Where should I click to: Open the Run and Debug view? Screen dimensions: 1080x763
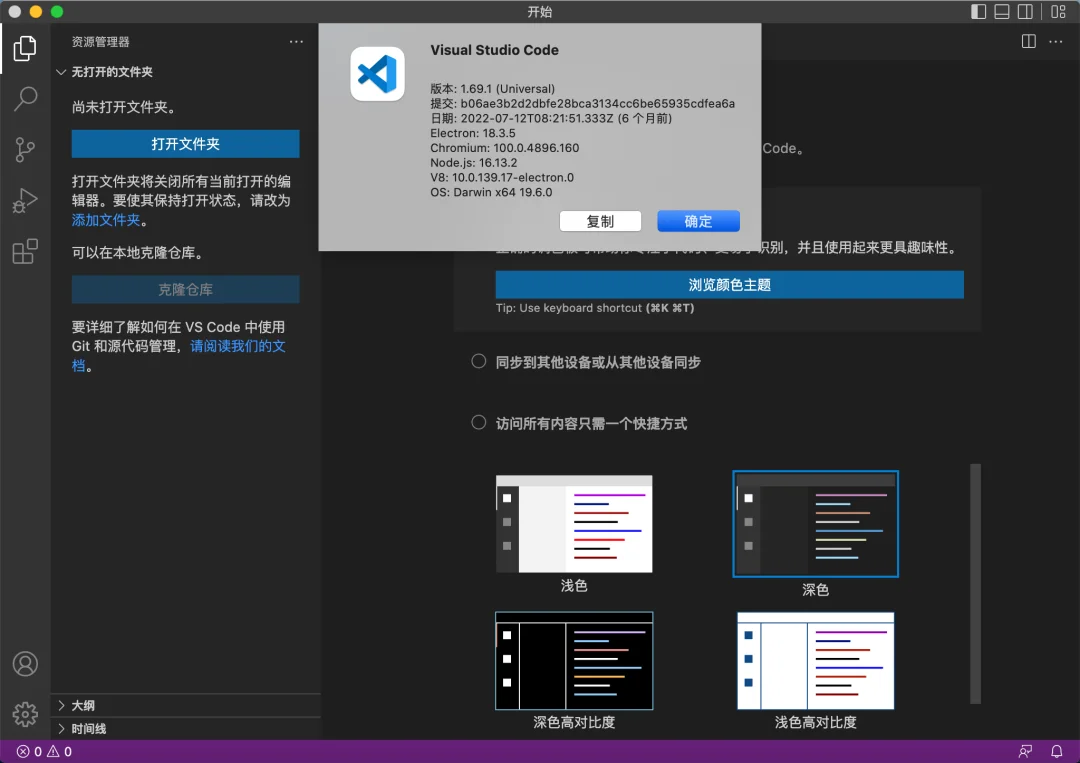25,200
